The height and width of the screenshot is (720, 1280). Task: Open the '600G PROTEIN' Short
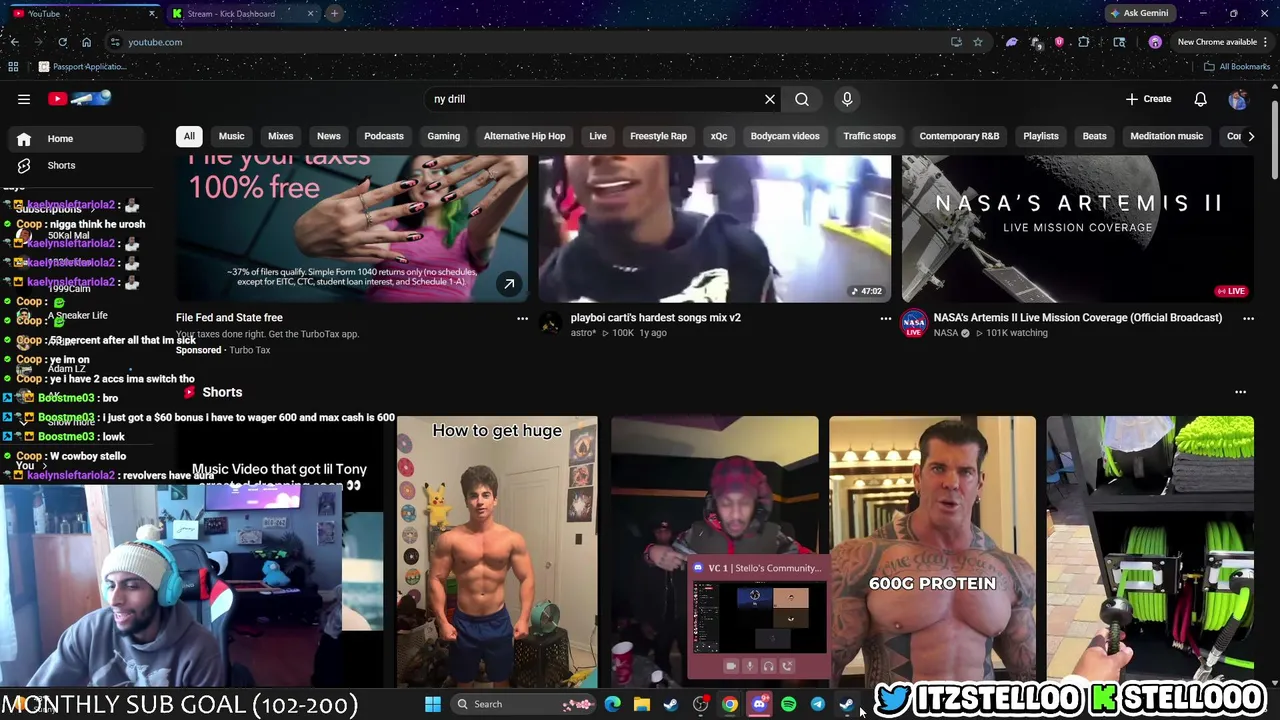tap(932, 552)
